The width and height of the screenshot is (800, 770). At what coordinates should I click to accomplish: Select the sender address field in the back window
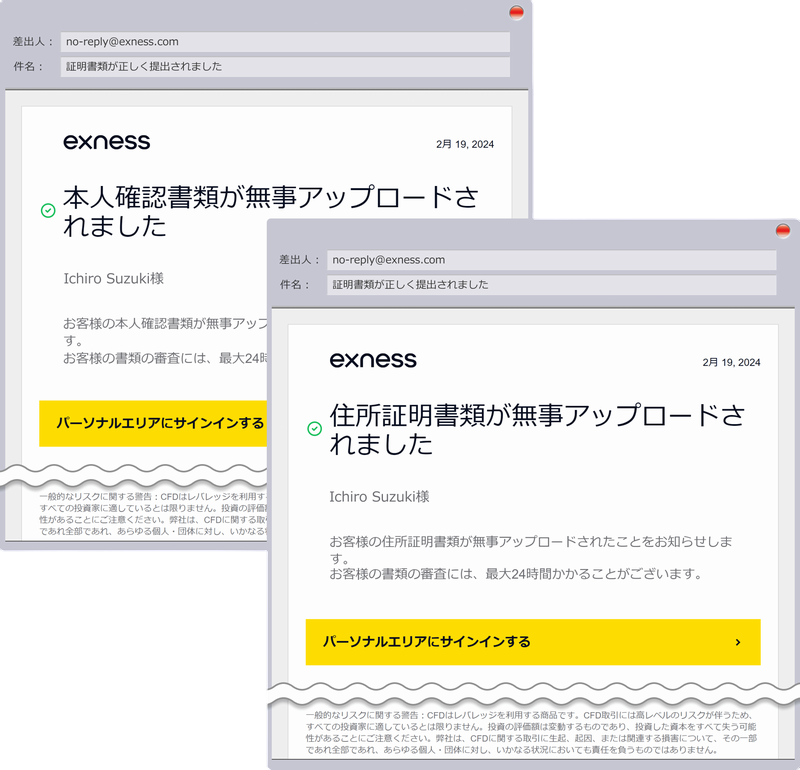point(284,42)
